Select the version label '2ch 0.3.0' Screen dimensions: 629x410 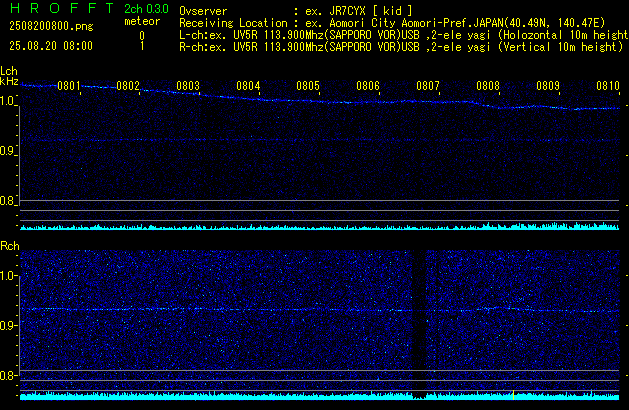coord(146,9)
